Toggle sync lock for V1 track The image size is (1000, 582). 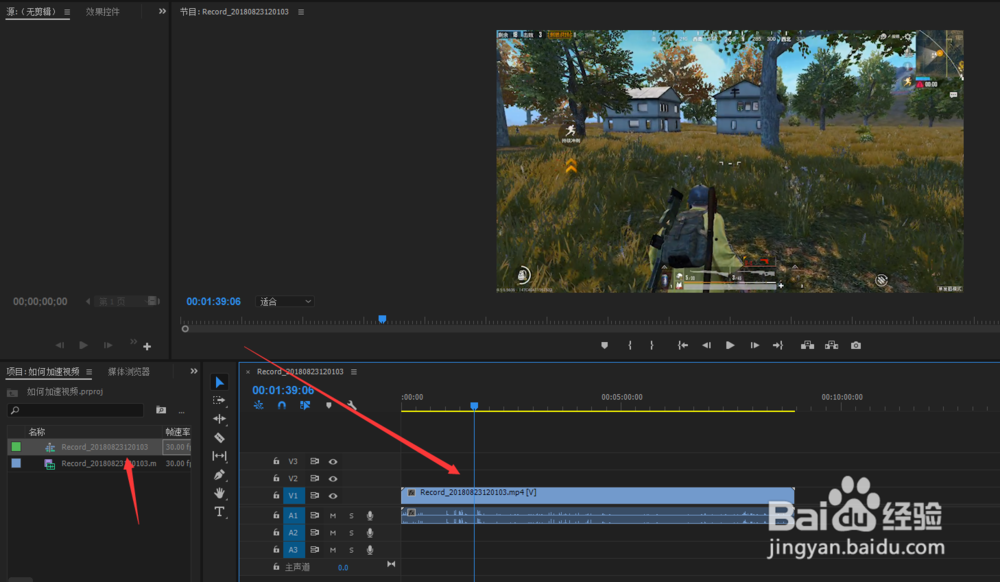pos(314,496)
